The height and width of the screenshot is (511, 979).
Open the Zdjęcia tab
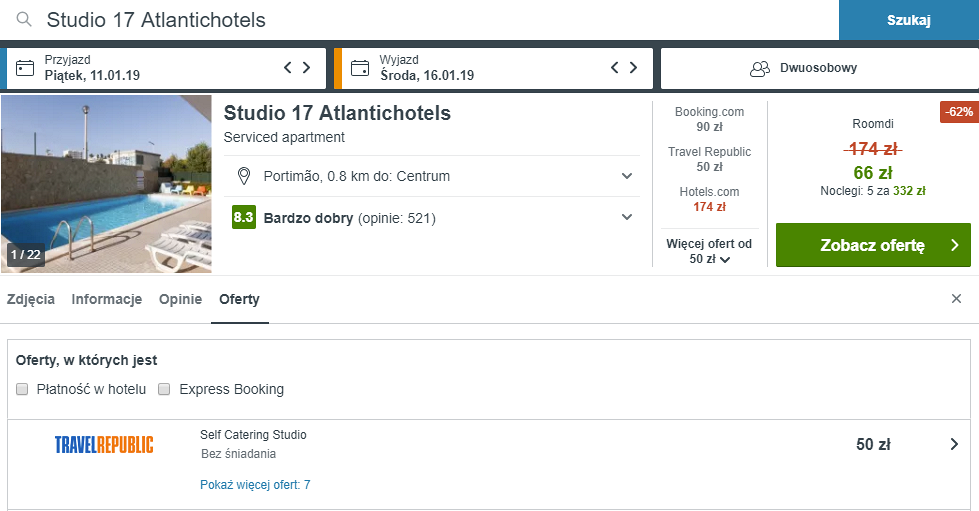[31, 299]
